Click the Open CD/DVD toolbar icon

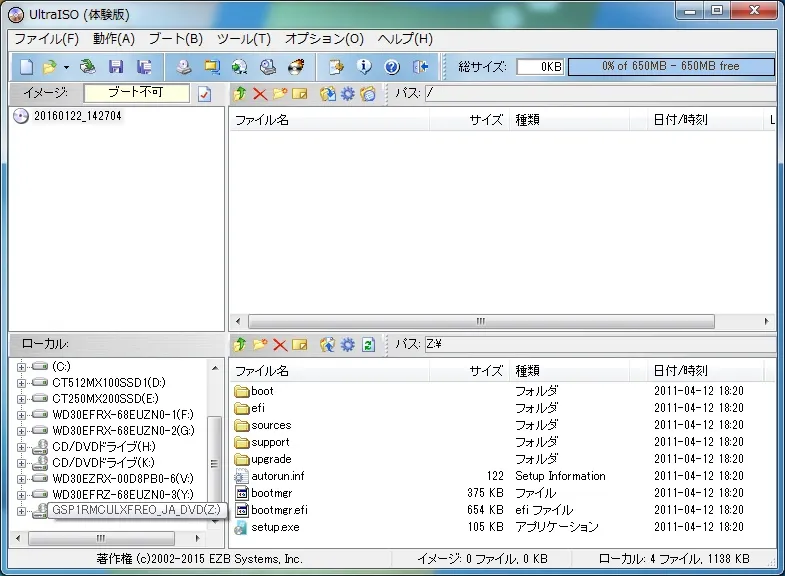[x=88, y=67]
